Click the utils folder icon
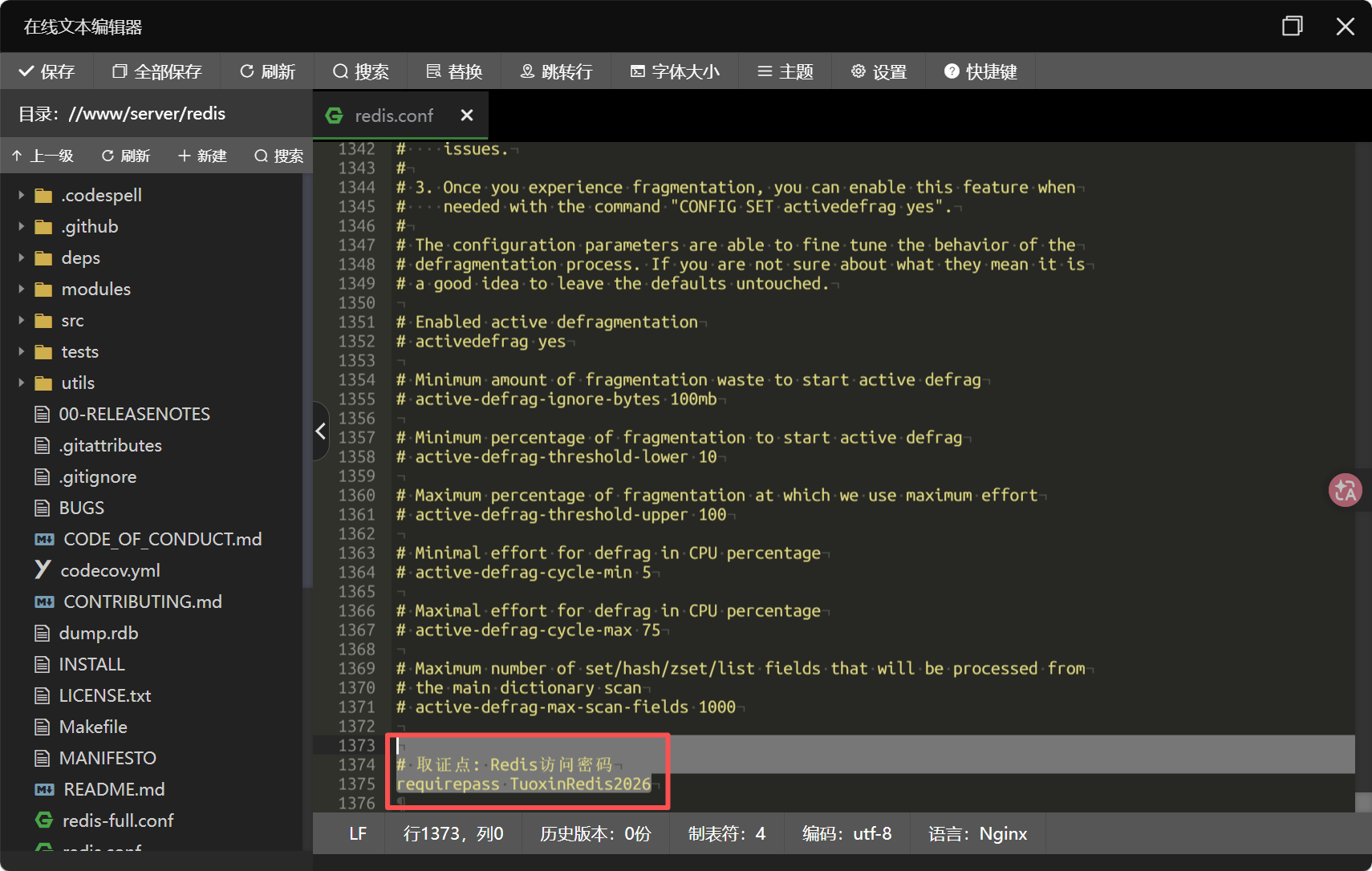Image resolution: width=1372 pixels, height=871 pixels. [43, 383]
